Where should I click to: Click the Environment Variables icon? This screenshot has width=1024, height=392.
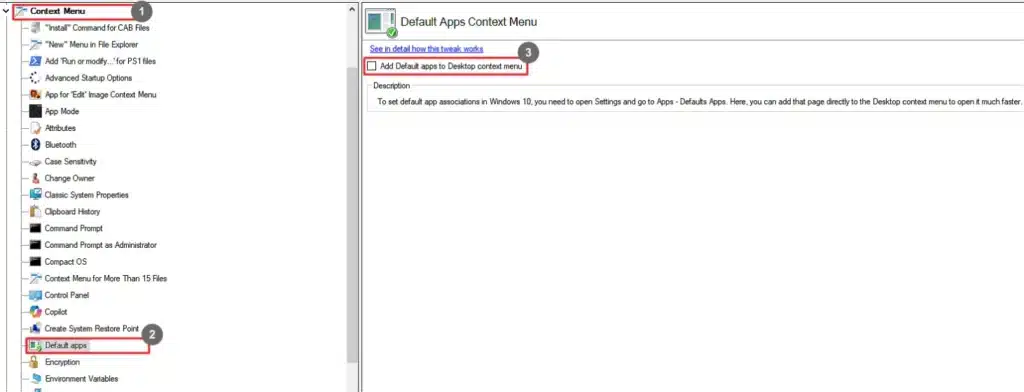[35, 379]
